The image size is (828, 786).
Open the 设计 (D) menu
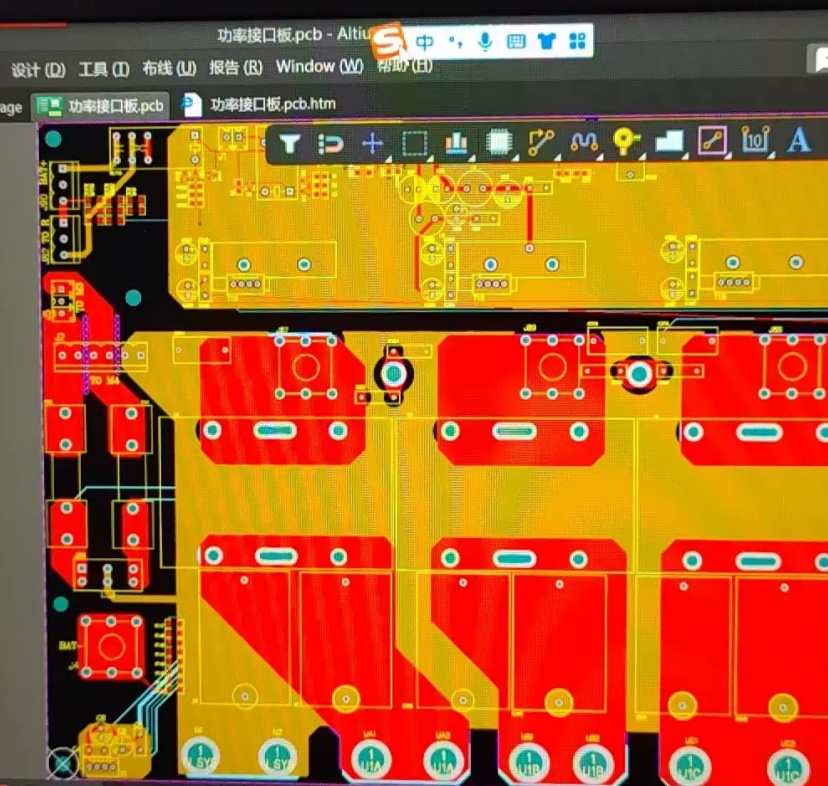pyautogui.click(x=38, y=70)
